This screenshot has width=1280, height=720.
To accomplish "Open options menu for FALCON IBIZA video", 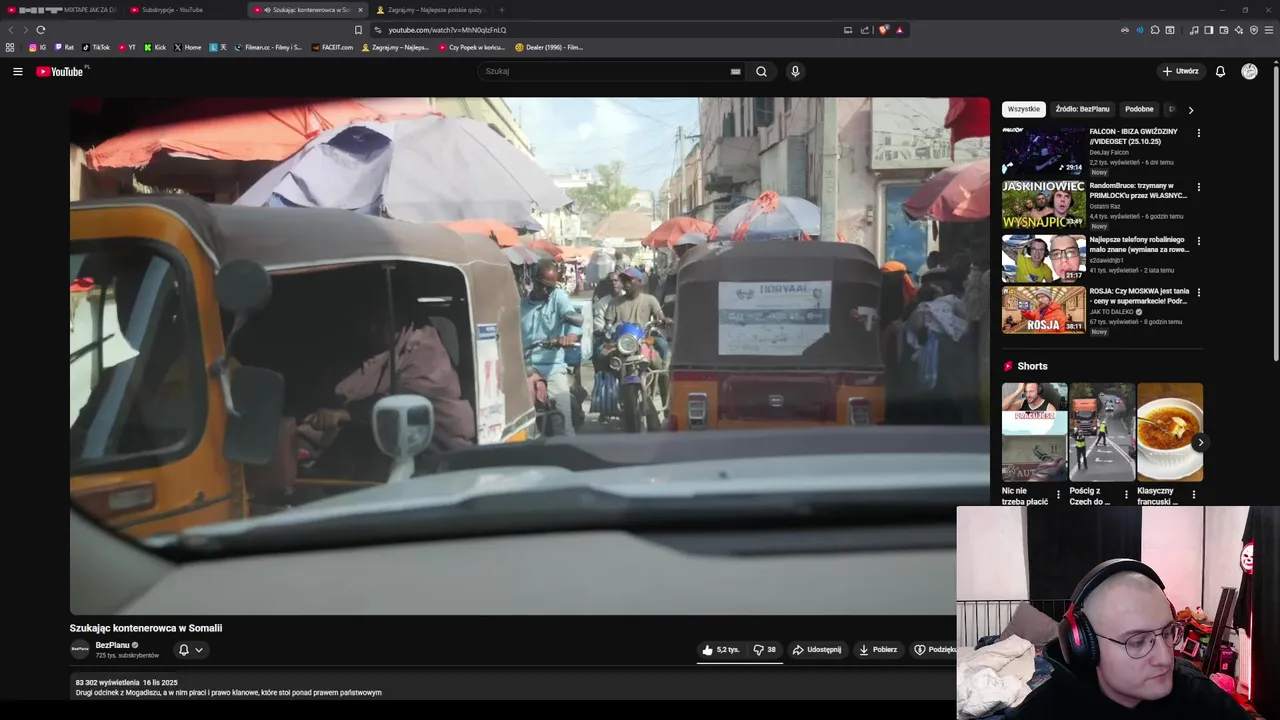I will click(x=1198, y=133).
